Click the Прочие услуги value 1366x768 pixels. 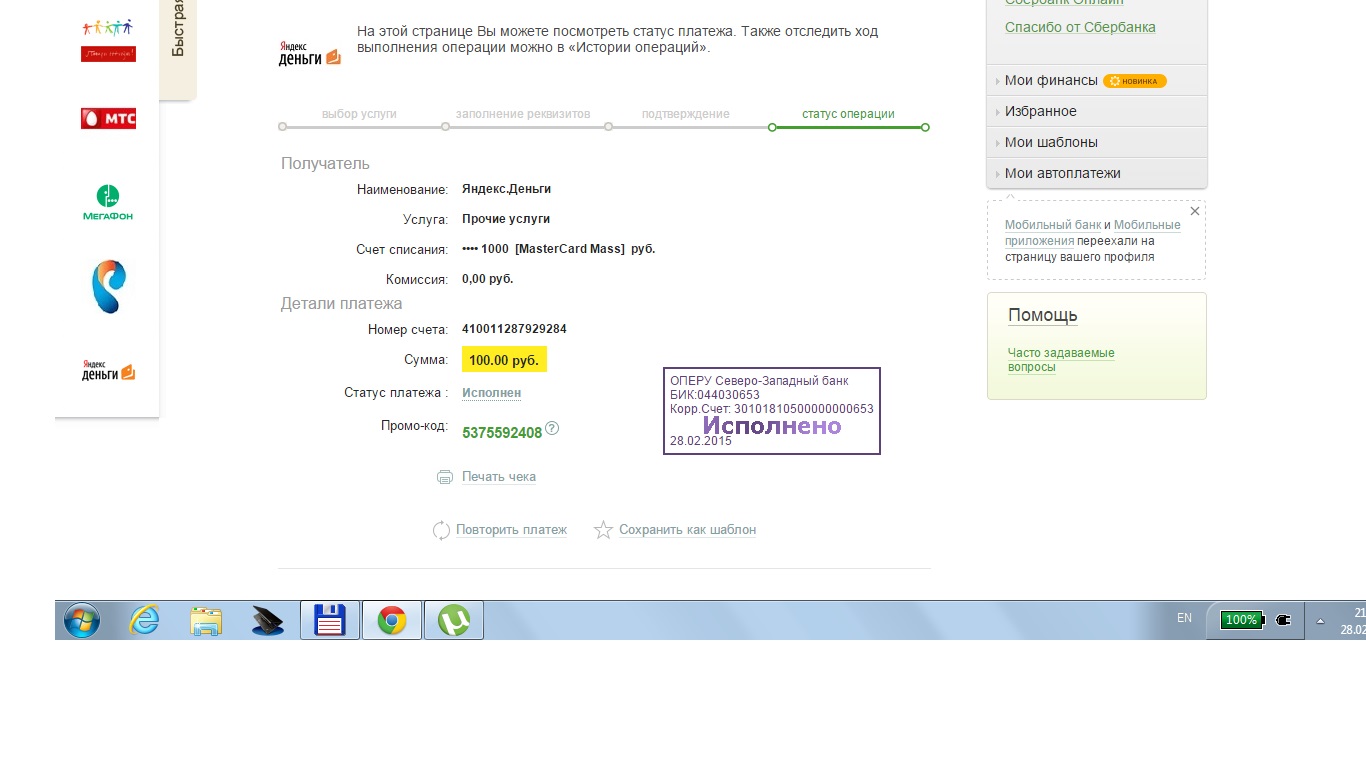click(506, 219)
